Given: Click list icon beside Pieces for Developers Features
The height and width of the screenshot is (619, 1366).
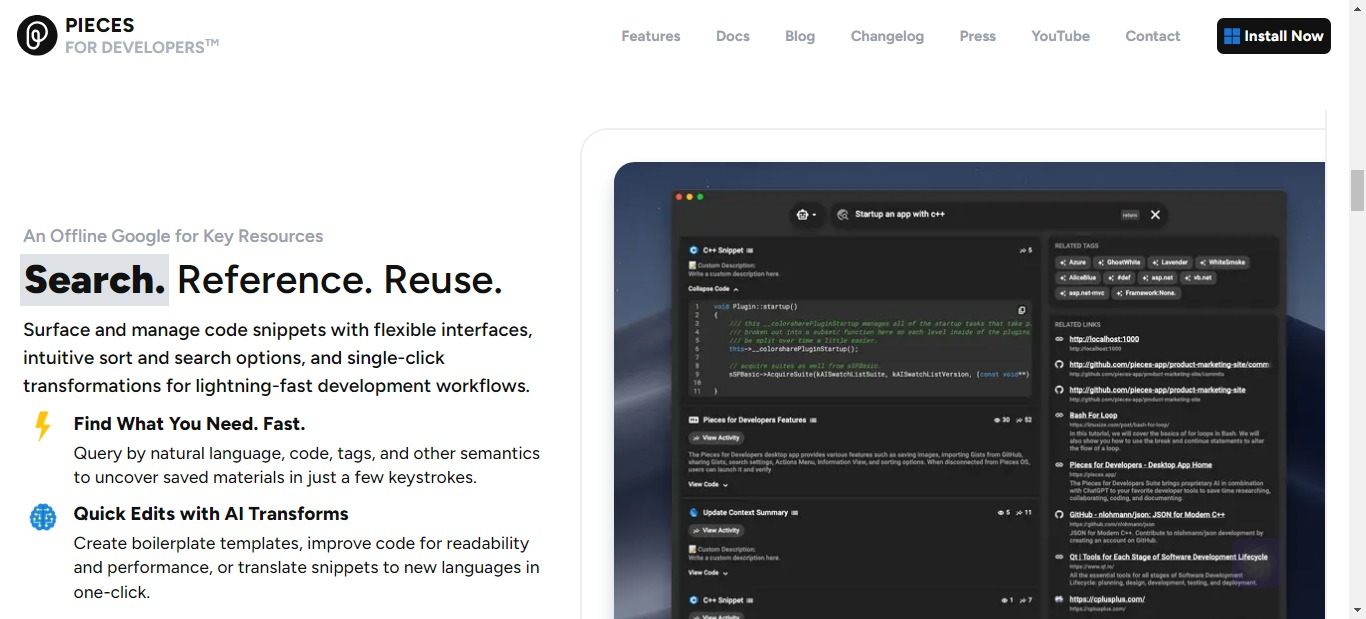Looking at the screenshot, I should point(814,420).
